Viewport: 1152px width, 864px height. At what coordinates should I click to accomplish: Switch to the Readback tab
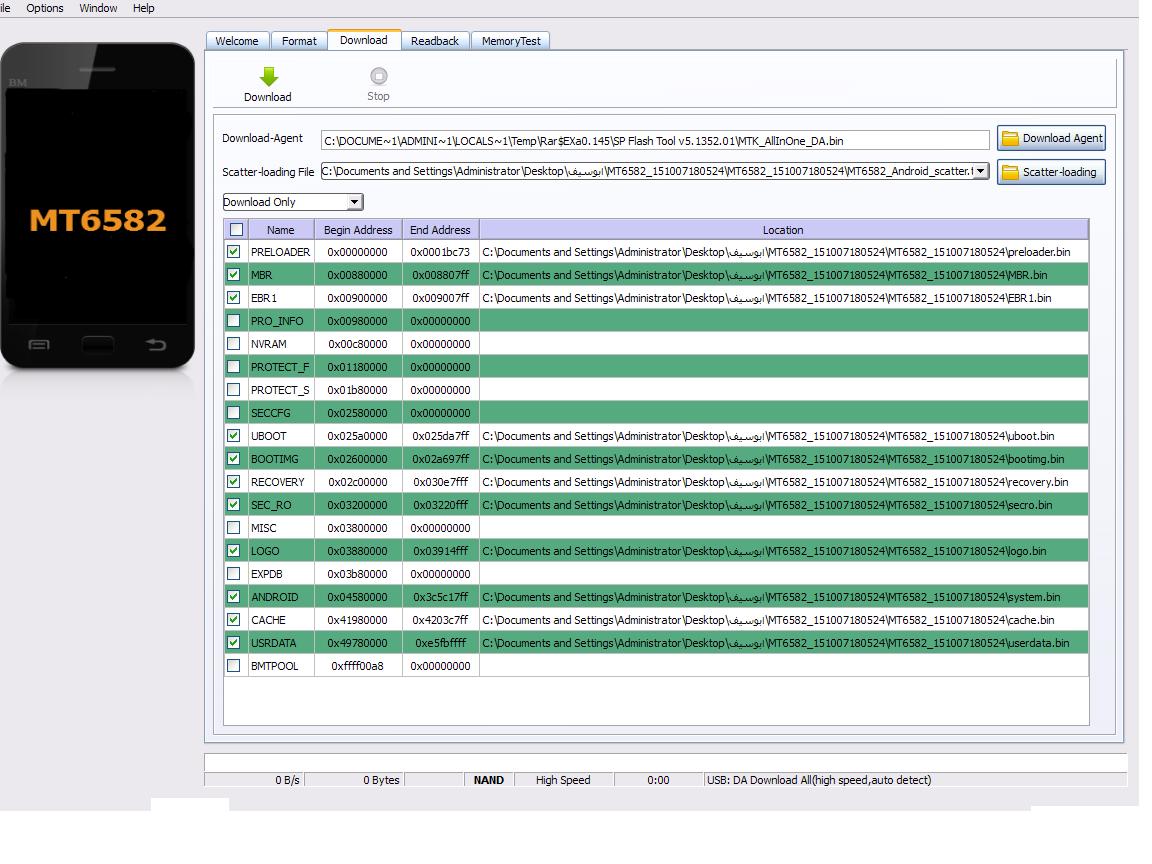(x=435, y=41)
